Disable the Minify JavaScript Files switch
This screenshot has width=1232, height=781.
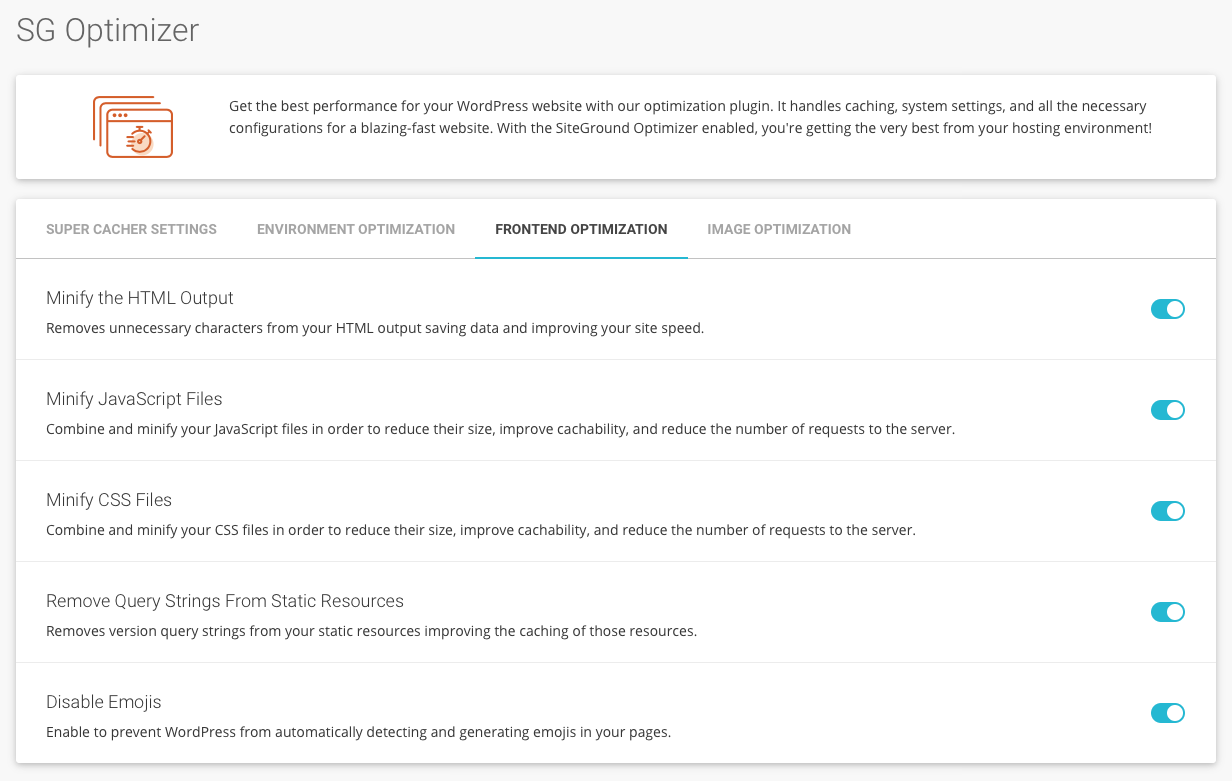(x=1167, y=410)
